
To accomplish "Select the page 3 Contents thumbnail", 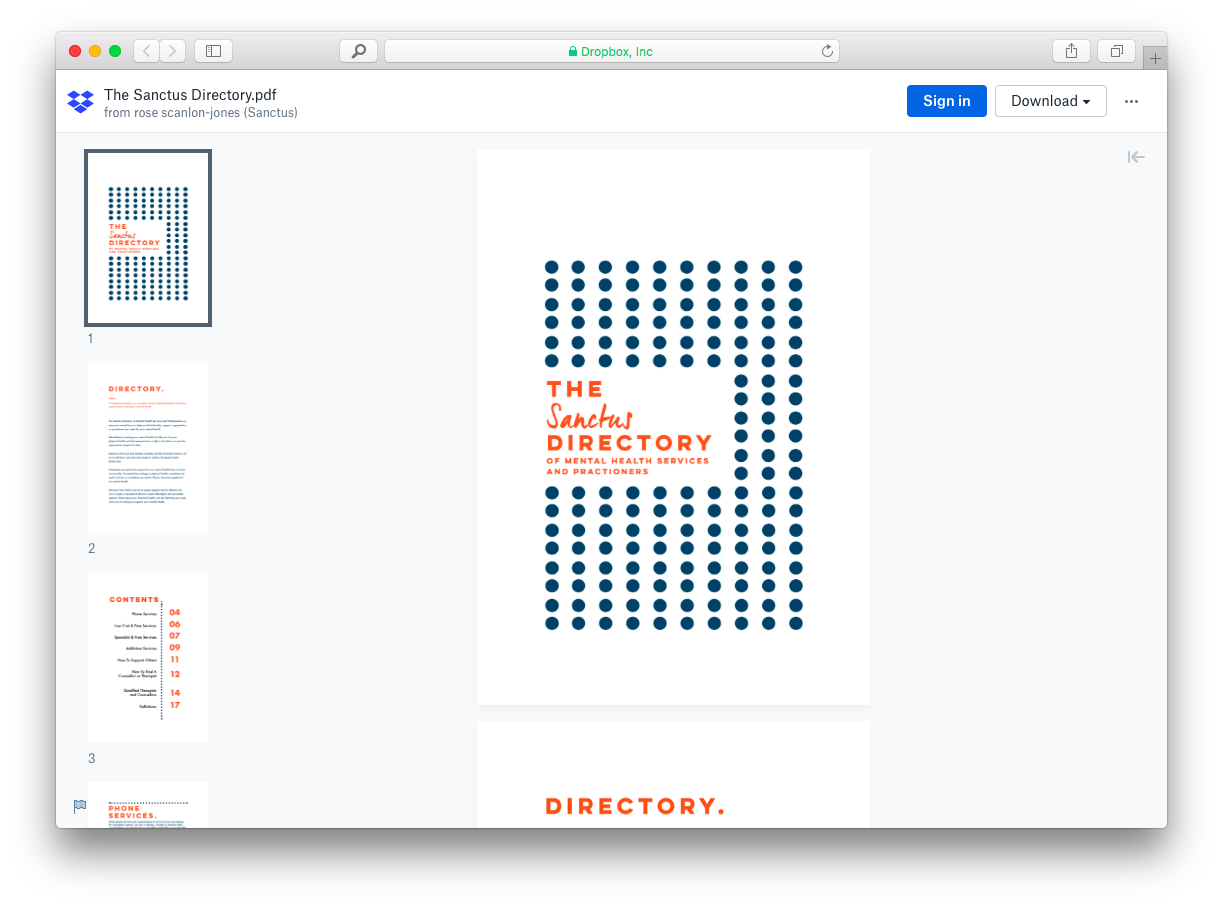I will [x=148, y=658].
